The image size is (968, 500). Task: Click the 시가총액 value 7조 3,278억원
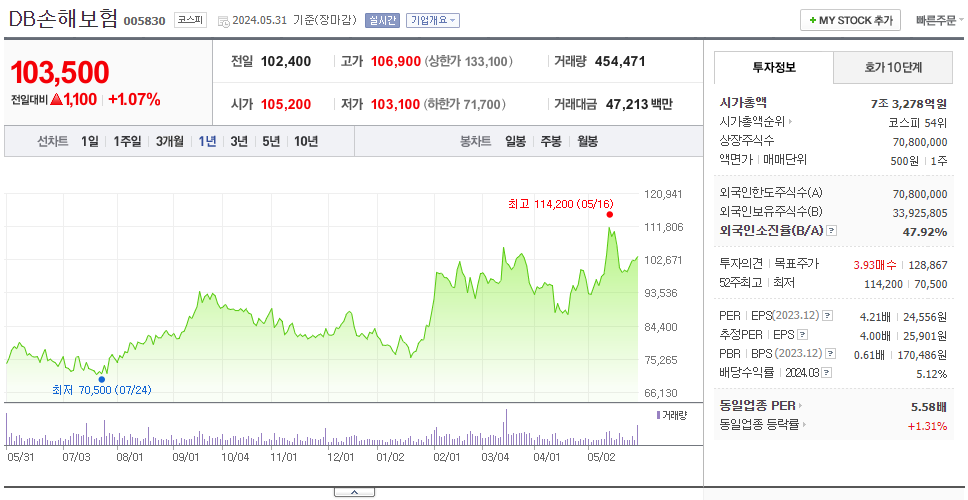tap(909, 104)
